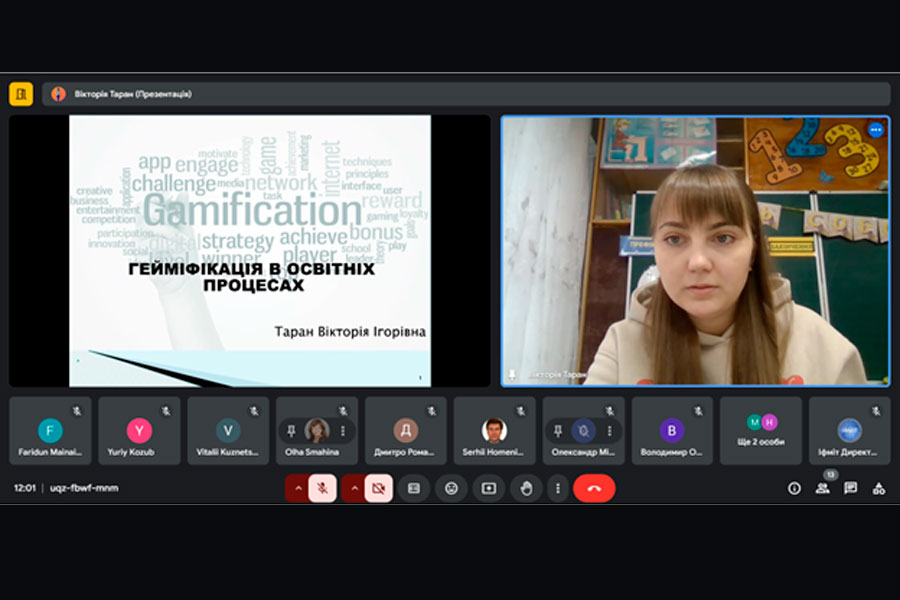The height and width of the screenshot is (600, 900).
Task: Show the participants people panel
Action: [x=822, y=488]
